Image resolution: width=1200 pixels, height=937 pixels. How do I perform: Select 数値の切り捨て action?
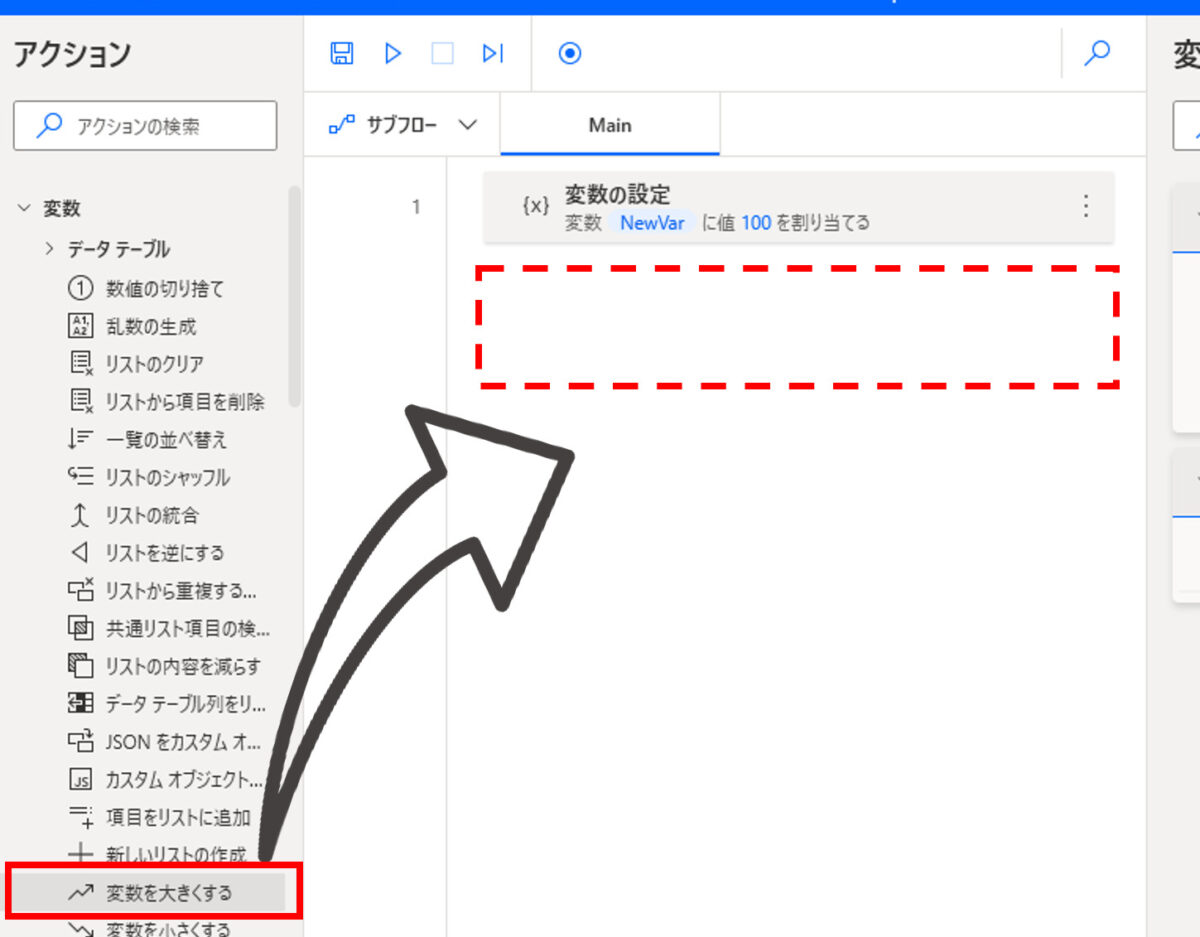[164, 289]
